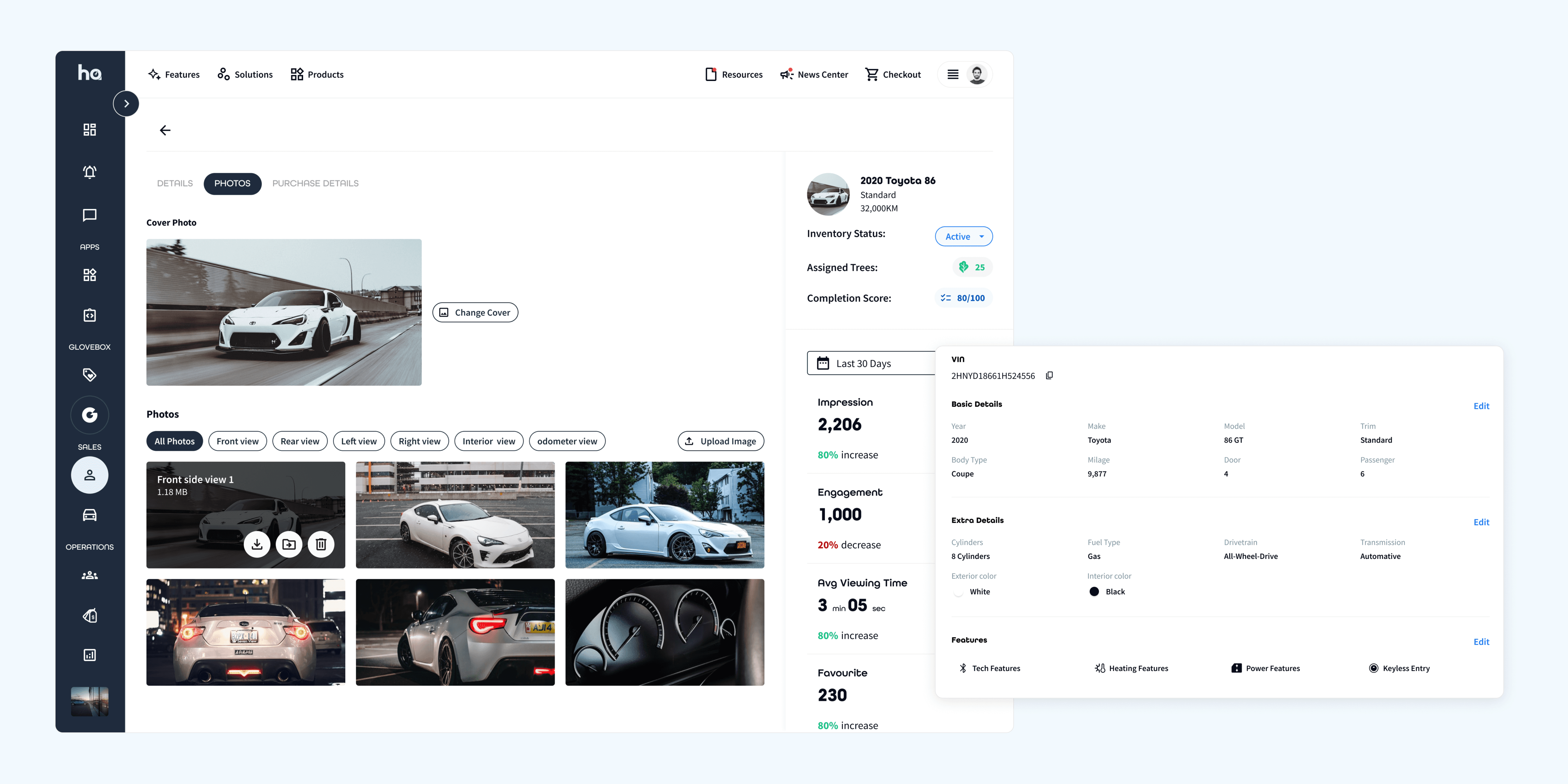The width and height of the screenshot is (1568, 784).
Task: Click the Power Features icon
Action: coord(1236,668)
